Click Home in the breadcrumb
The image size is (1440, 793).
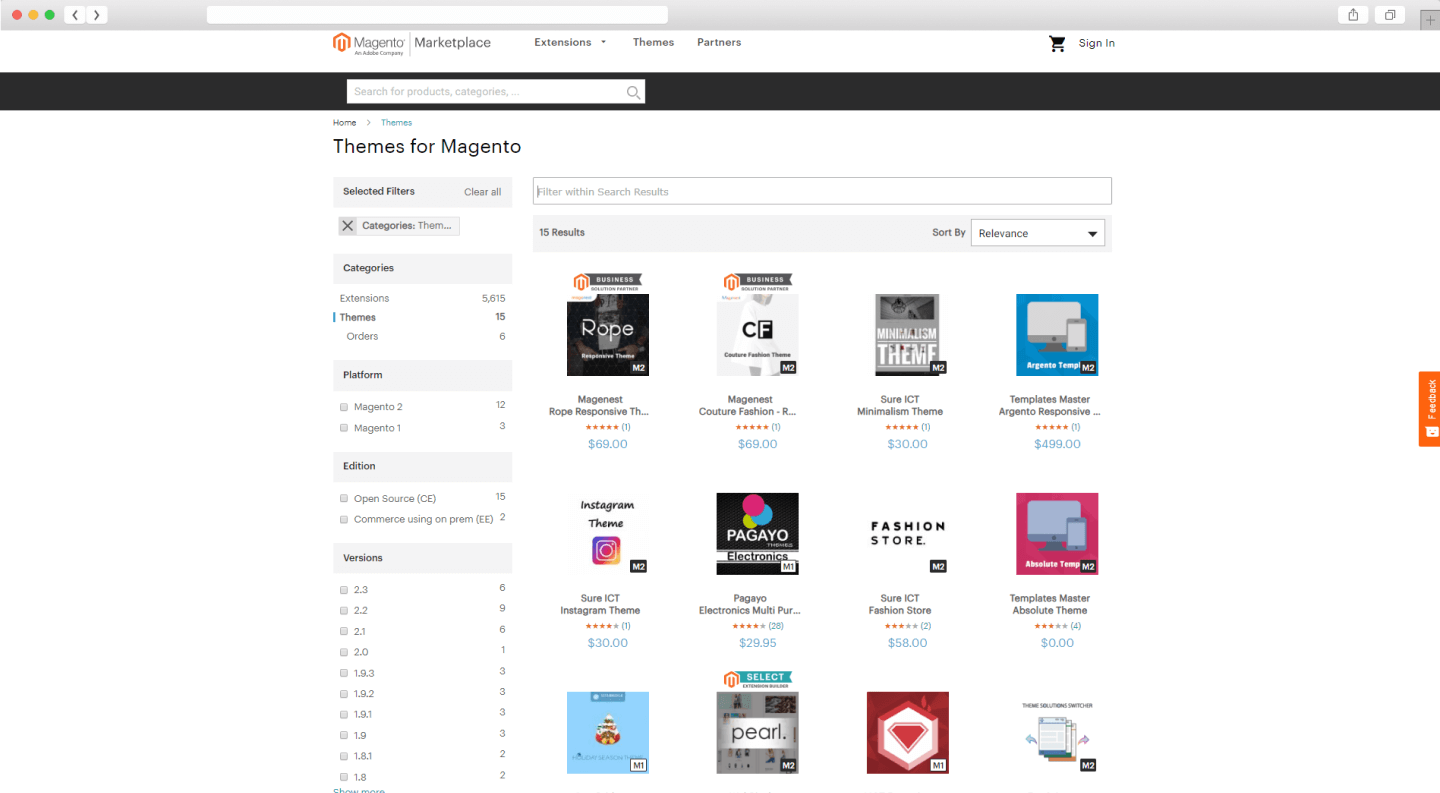pos(344,123)
